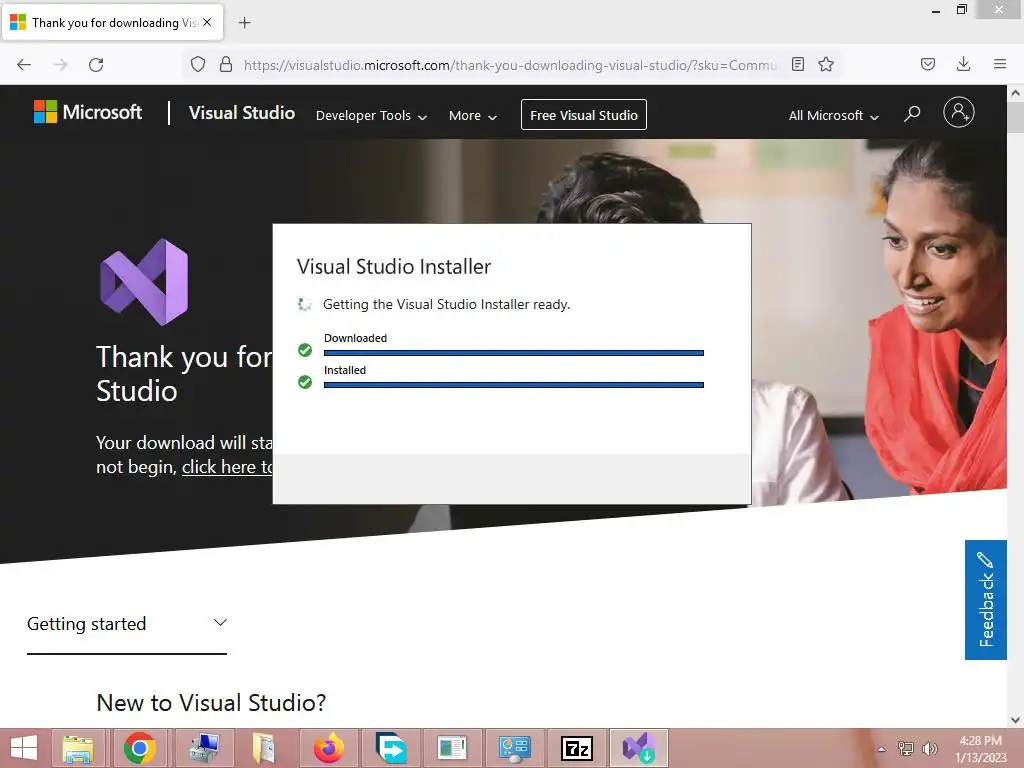Click the Microsoft logo

[88, 112]
